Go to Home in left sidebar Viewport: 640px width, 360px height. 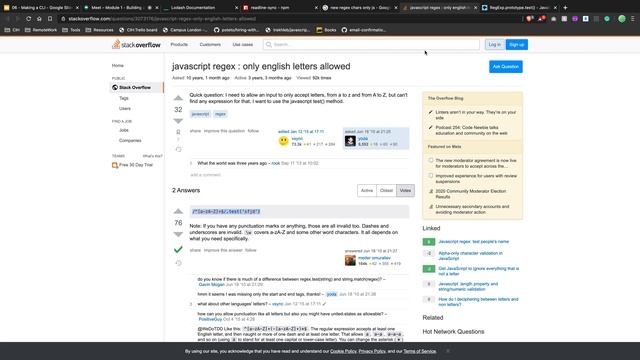pyautogui.click(x=118, y=65)
